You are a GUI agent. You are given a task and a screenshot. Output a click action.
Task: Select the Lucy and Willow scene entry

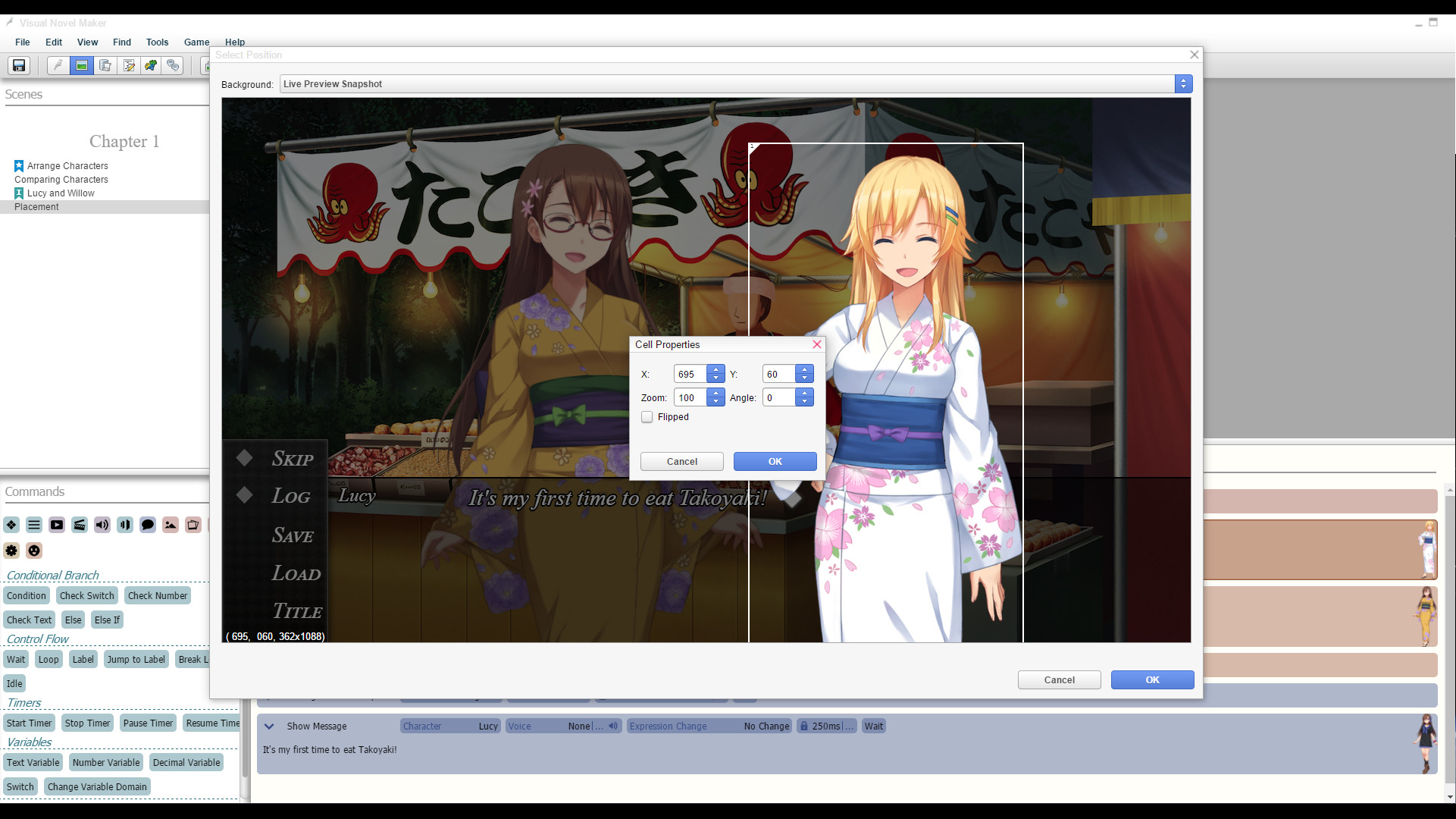pos(61,193)
